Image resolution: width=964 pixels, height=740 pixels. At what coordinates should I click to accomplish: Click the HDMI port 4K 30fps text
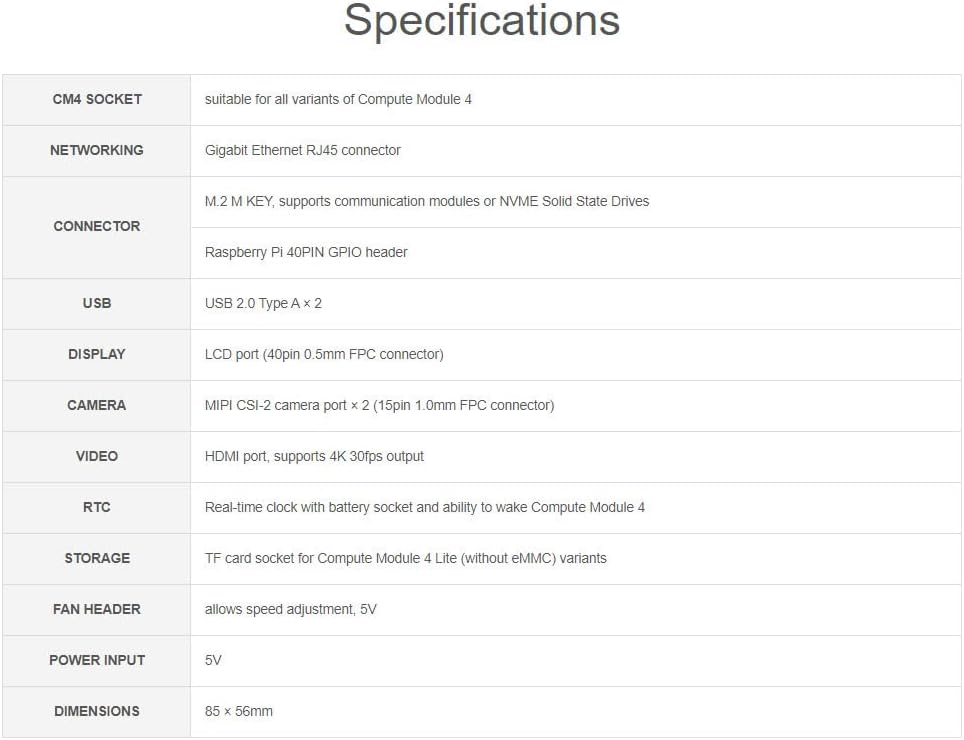(314, 456)
